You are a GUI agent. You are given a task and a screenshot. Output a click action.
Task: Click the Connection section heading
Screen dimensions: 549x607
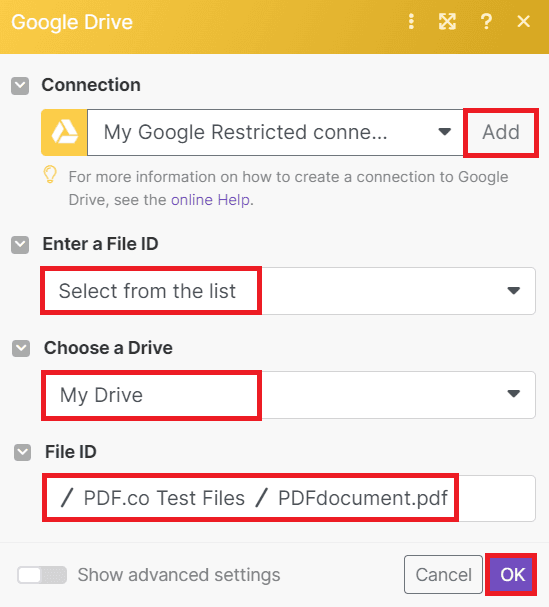(x=91, y=85)
